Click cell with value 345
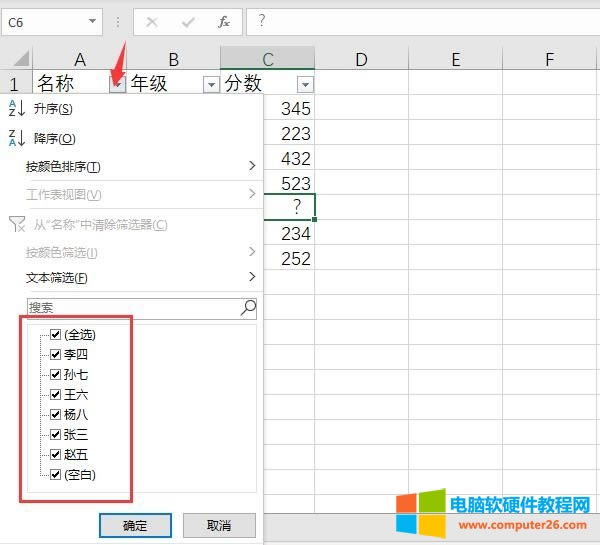The width and height of the screenshot is (600, 545). [289, 109]
